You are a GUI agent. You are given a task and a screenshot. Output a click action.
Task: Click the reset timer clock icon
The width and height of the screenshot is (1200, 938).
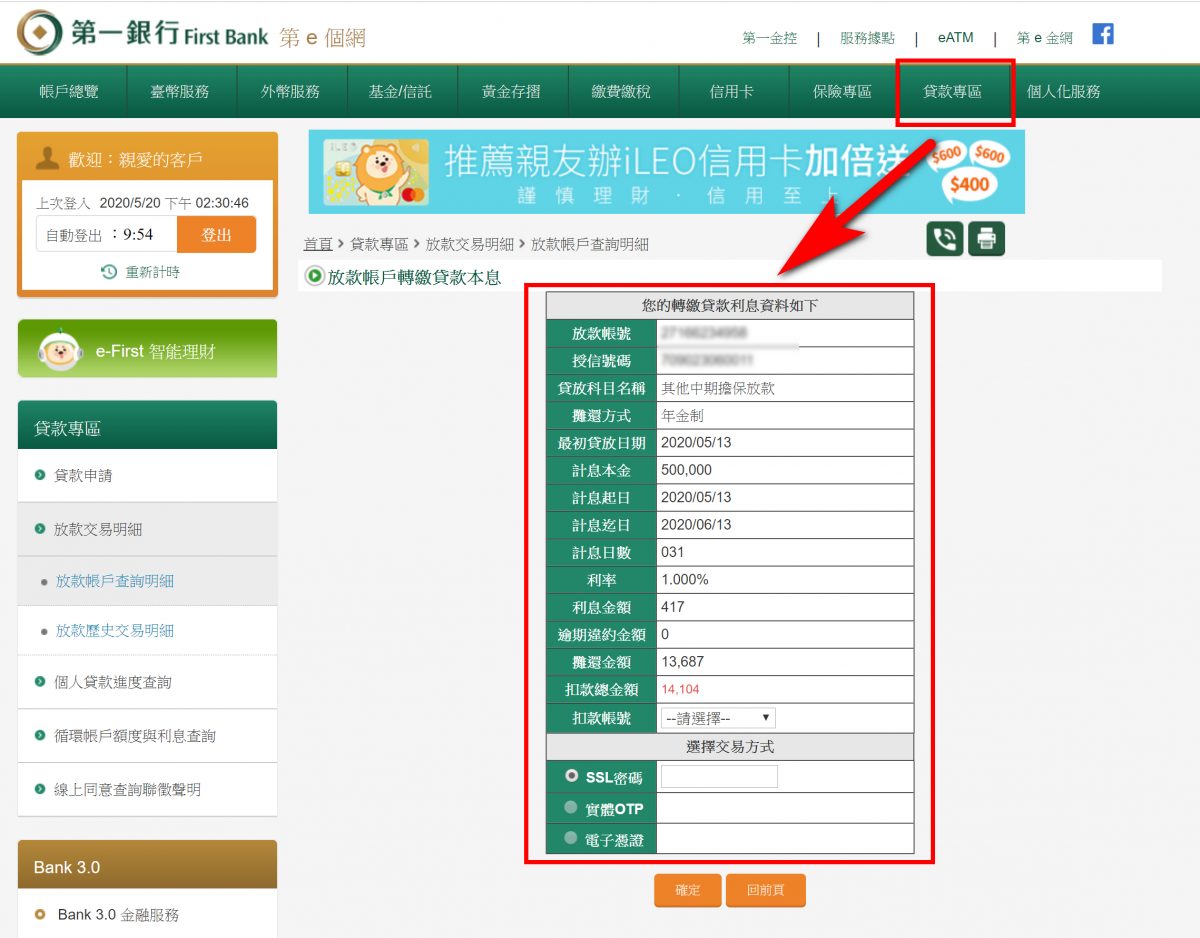110,272
